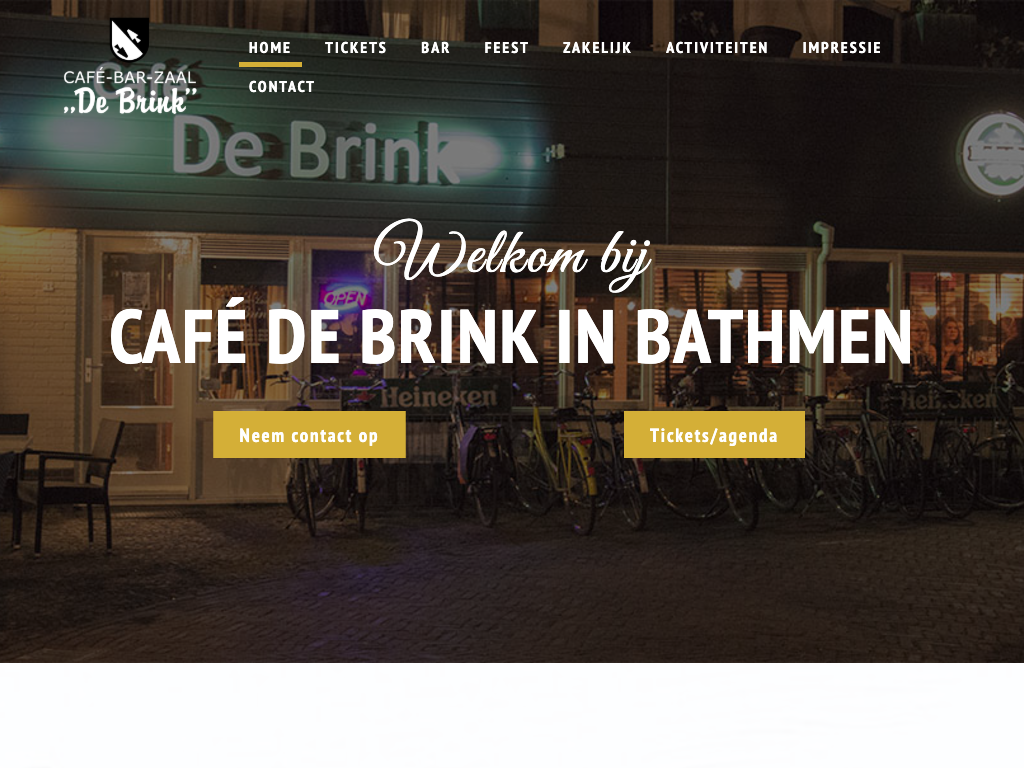The width and height of the screenshot is (1024, 768).
Task: Click the shield crest logo icon
Action: pos(129,40)
